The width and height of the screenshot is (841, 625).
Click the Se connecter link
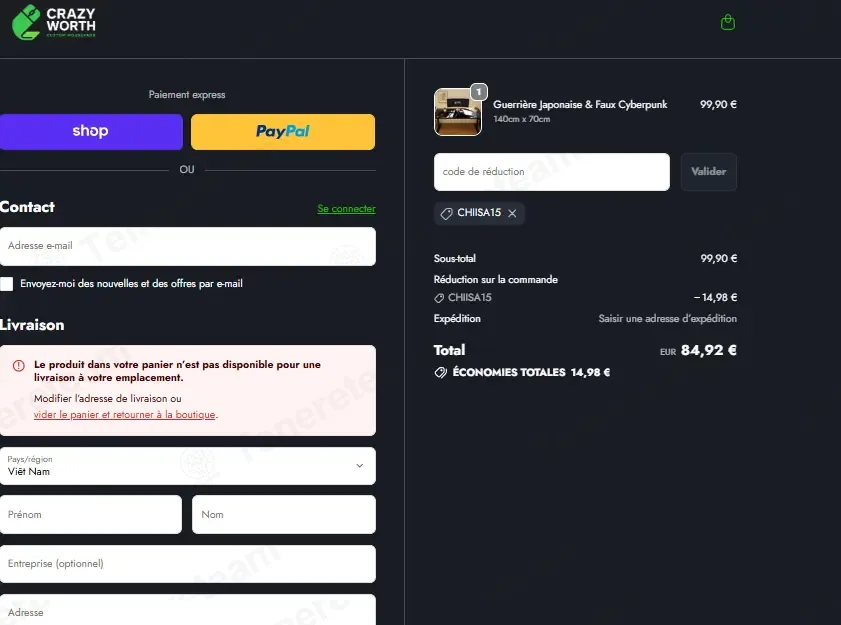point(346,209)
